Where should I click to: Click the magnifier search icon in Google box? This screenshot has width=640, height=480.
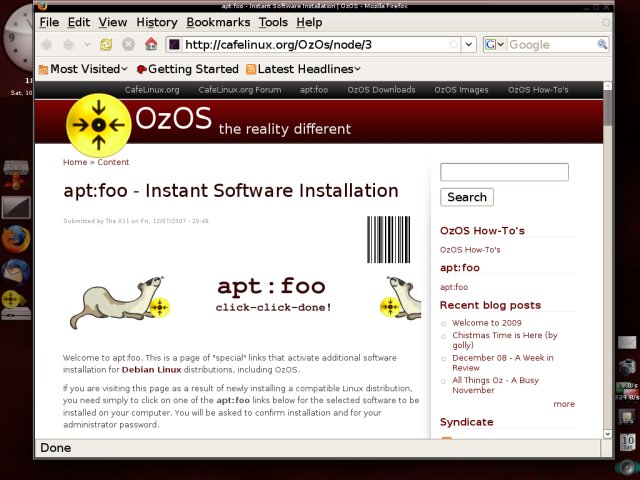coord(602,44)
